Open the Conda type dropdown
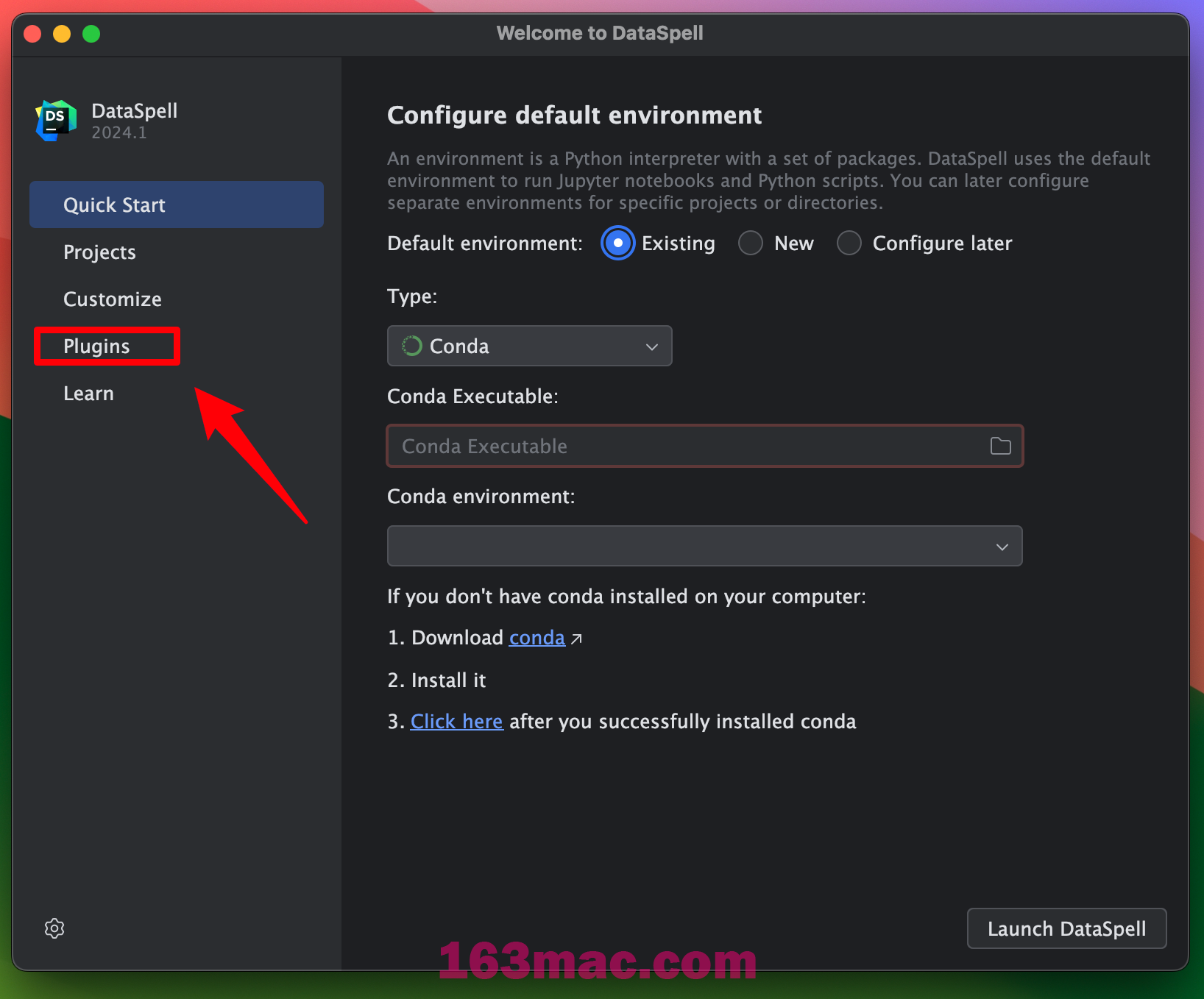 (x=529, y=346)
